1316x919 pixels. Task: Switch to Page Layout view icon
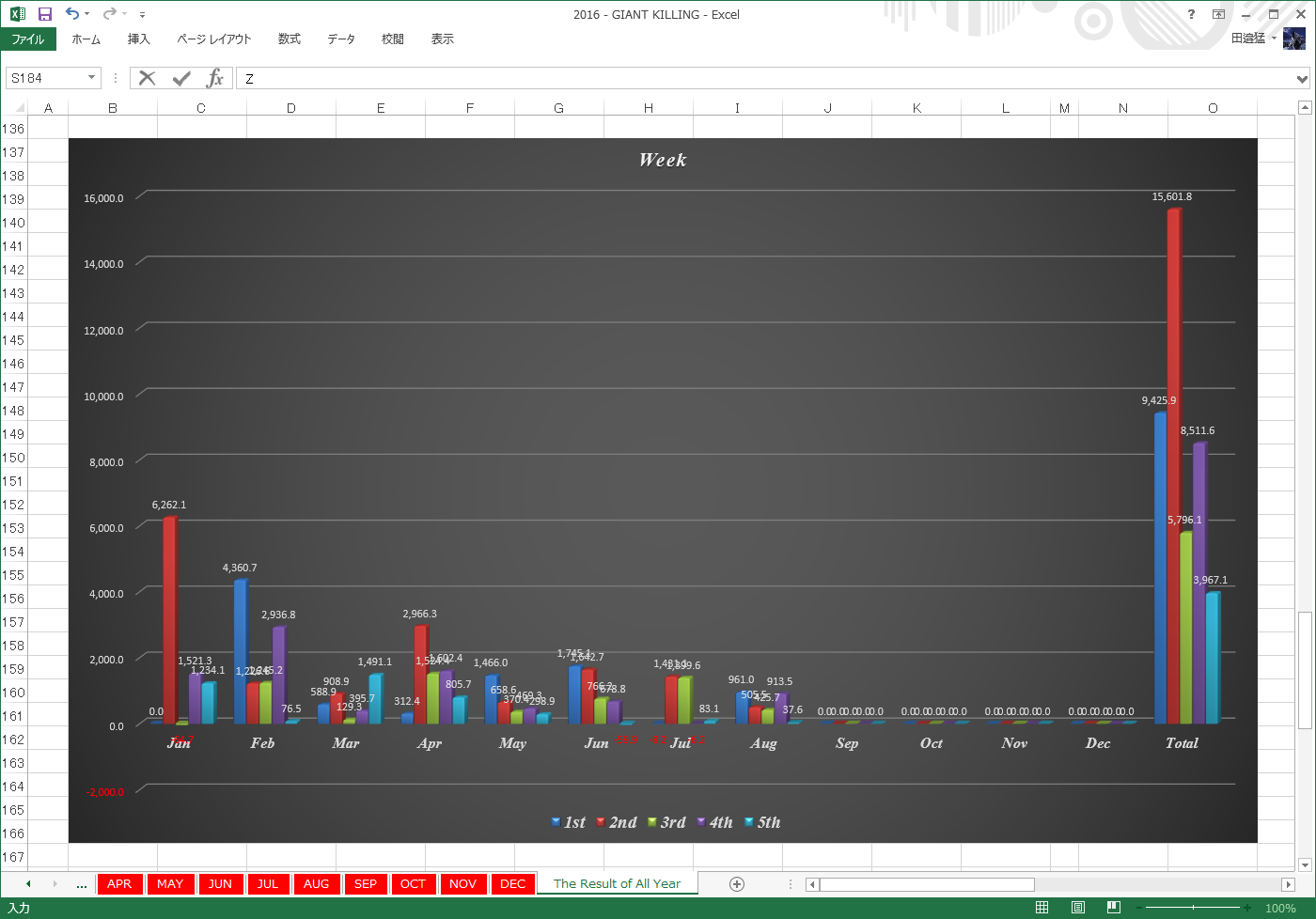(x=1077, y=908)
